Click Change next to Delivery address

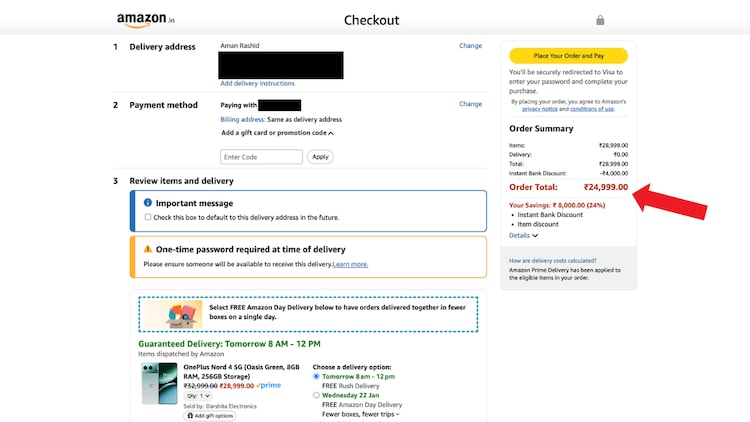470,46
